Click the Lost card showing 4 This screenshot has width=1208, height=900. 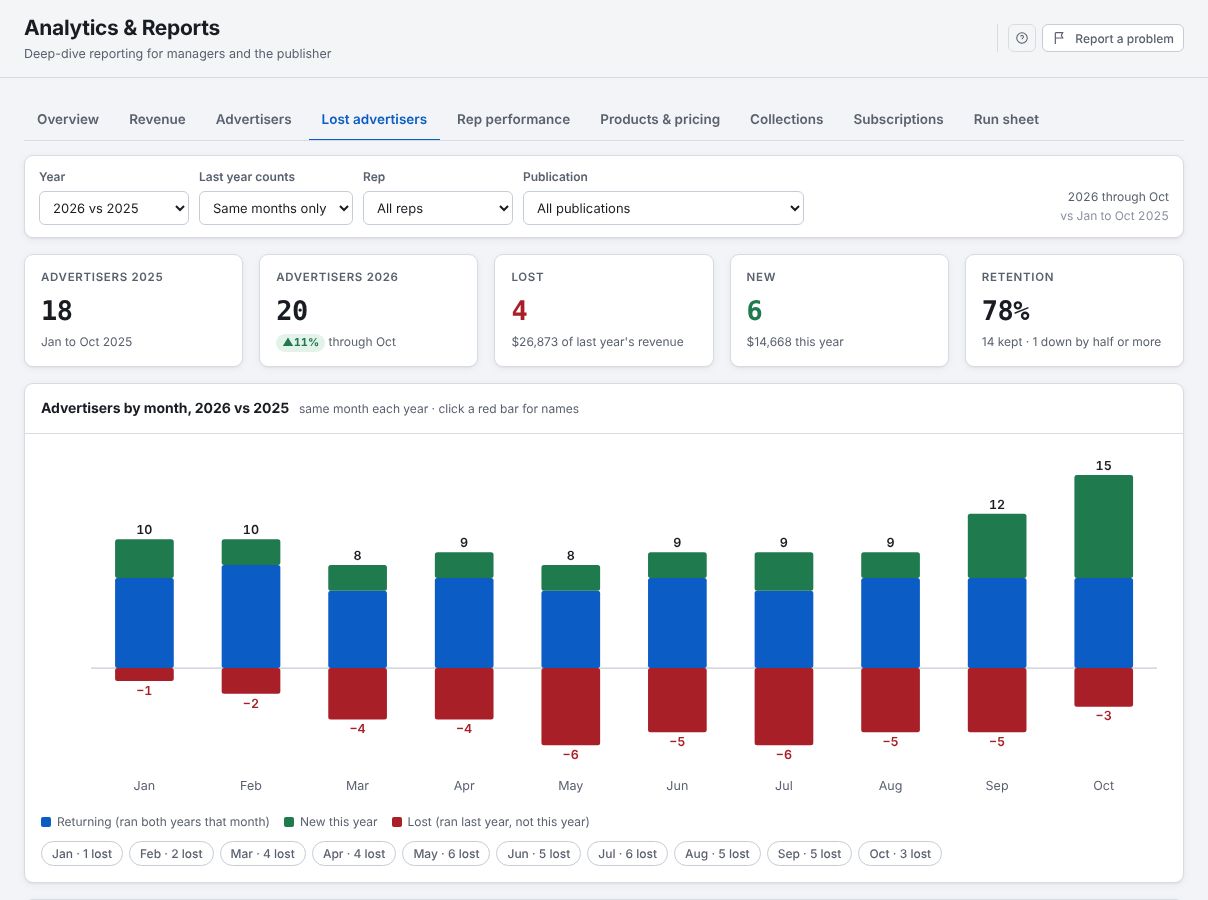[604, 311]
